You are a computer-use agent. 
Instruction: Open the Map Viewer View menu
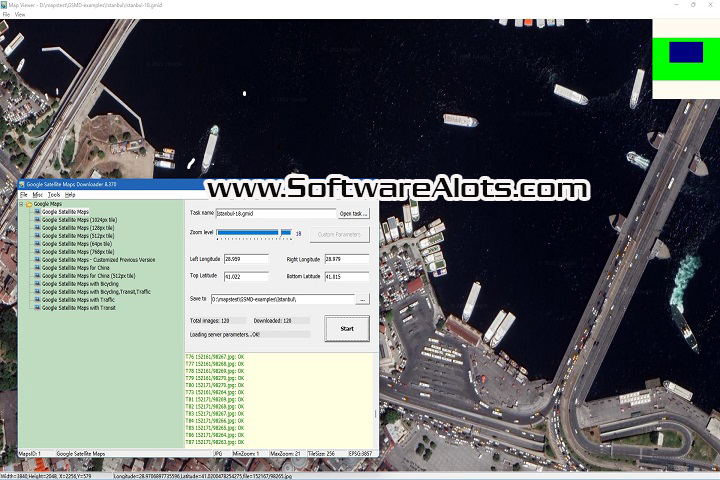(20, 15)
